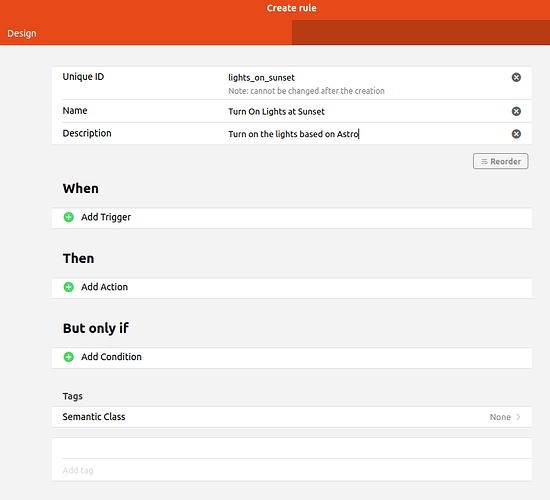Click the None value of Semantic Class
The height and width of the screenshot is (500, 550).
(500, 417)
